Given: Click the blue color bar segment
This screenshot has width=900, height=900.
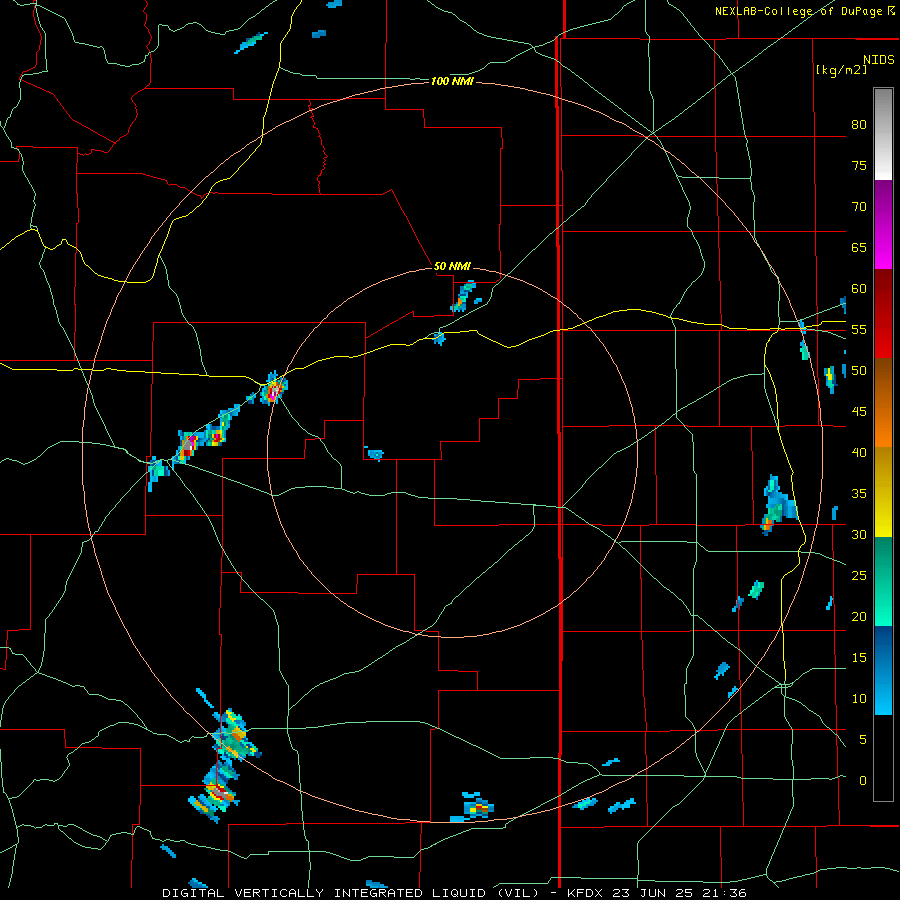Looking at the screenshot, I should 883,670.
